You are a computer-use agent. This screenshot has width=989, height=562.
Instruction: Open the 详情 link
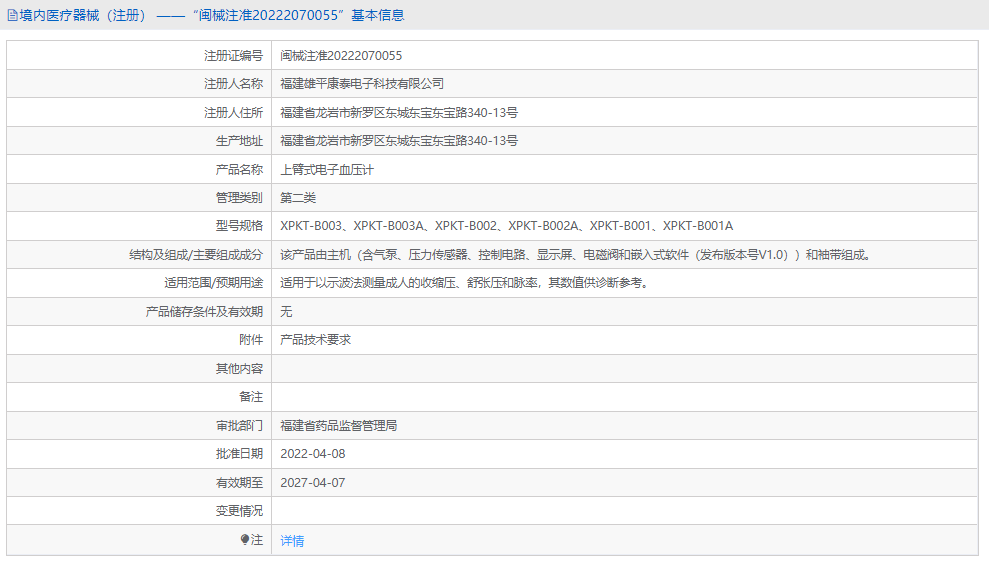292,541
